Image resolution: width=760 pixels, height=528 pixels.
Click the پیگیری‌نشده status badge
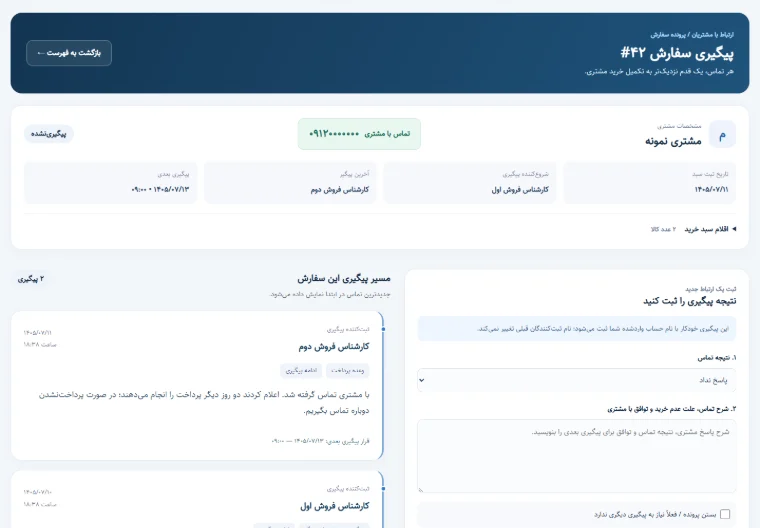coord(48,134)
